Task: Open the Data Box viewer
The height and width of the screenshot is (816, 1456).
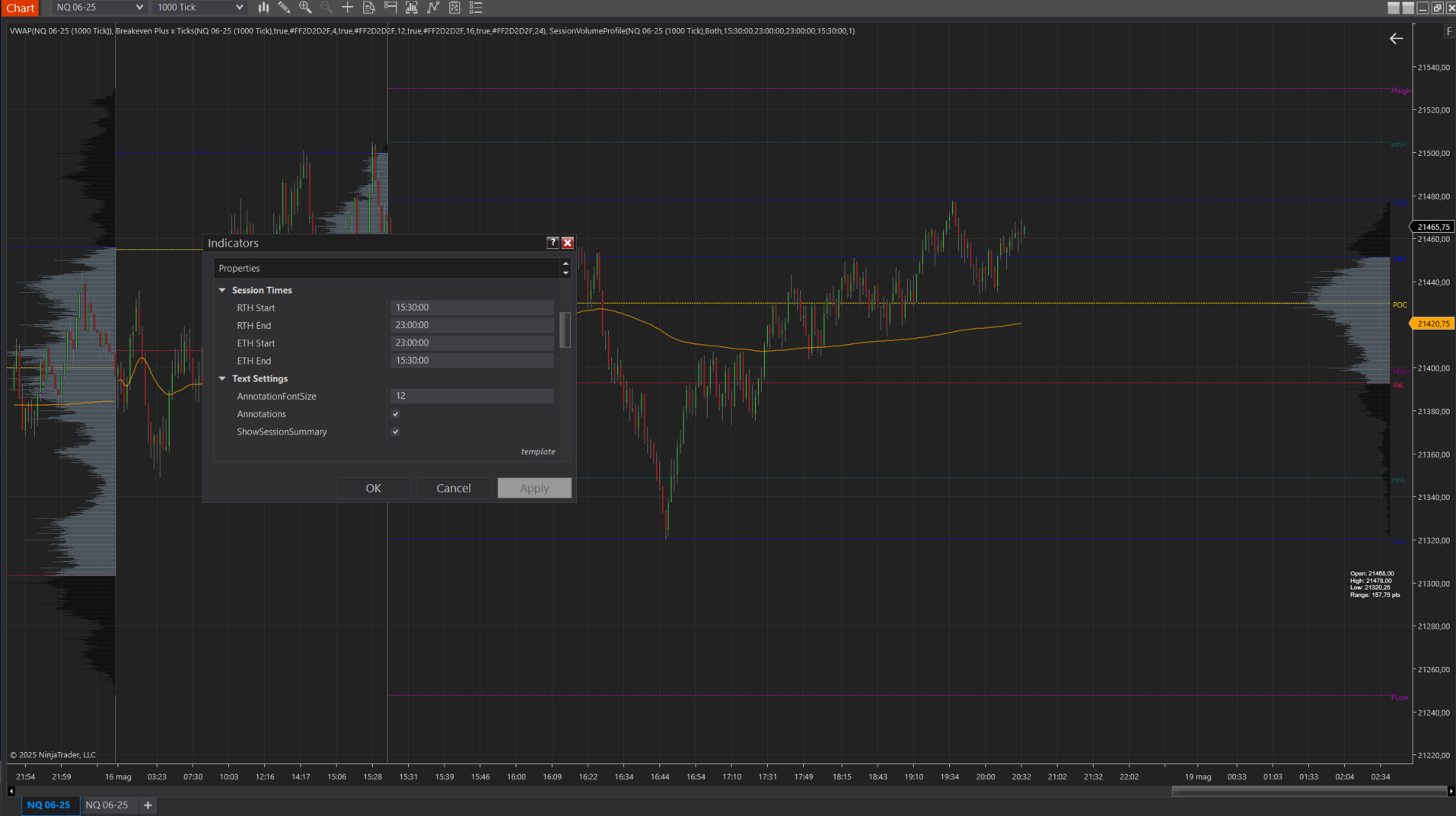Action: point(369,7)
